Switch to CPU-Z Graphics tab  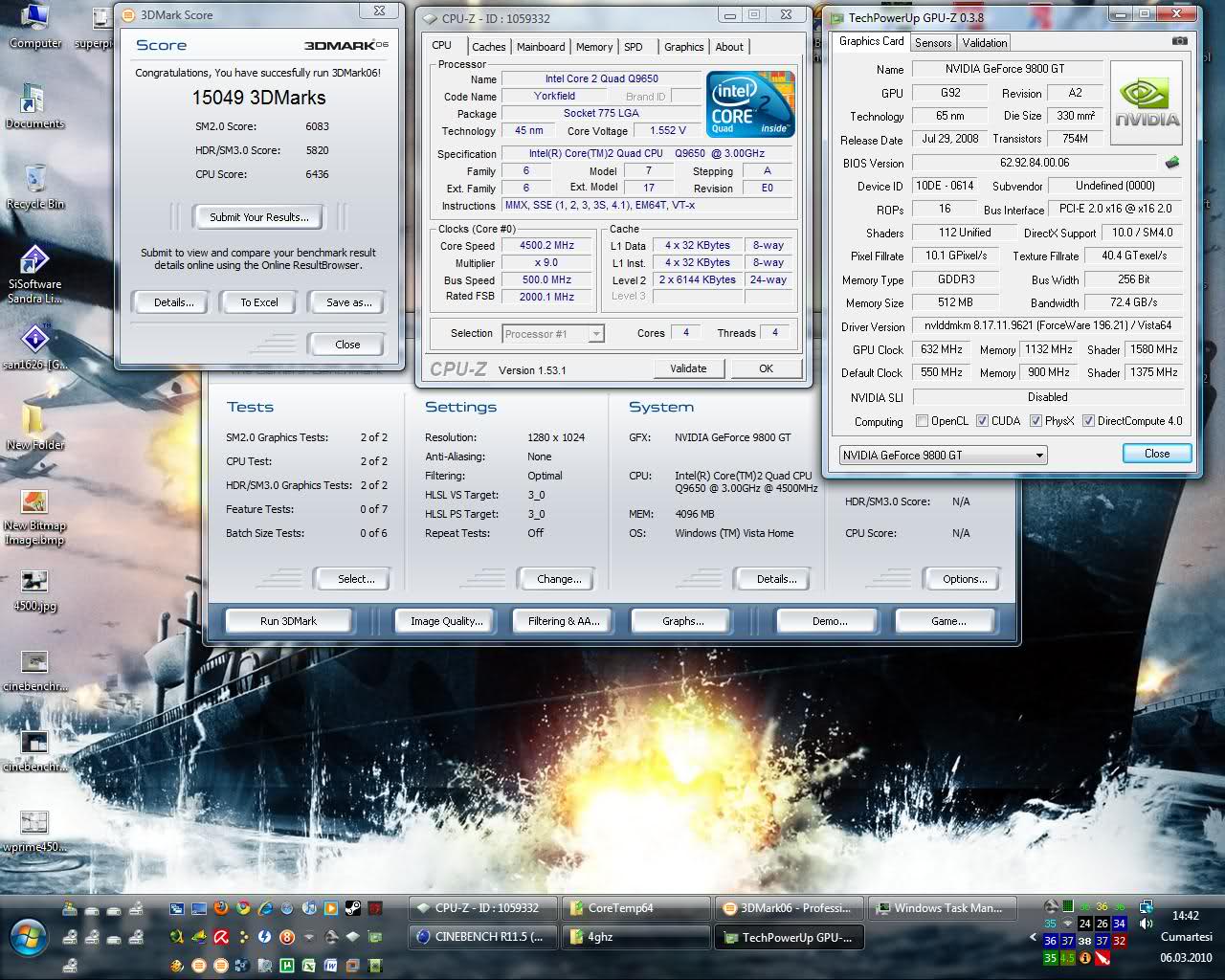point(684,47)
